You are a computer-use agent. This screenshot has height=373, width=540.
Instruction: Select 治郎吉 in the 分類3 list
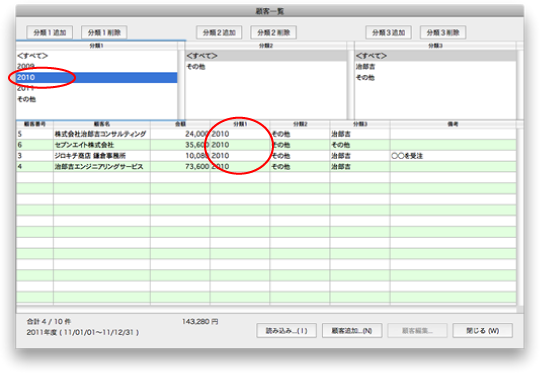[435, 66]
